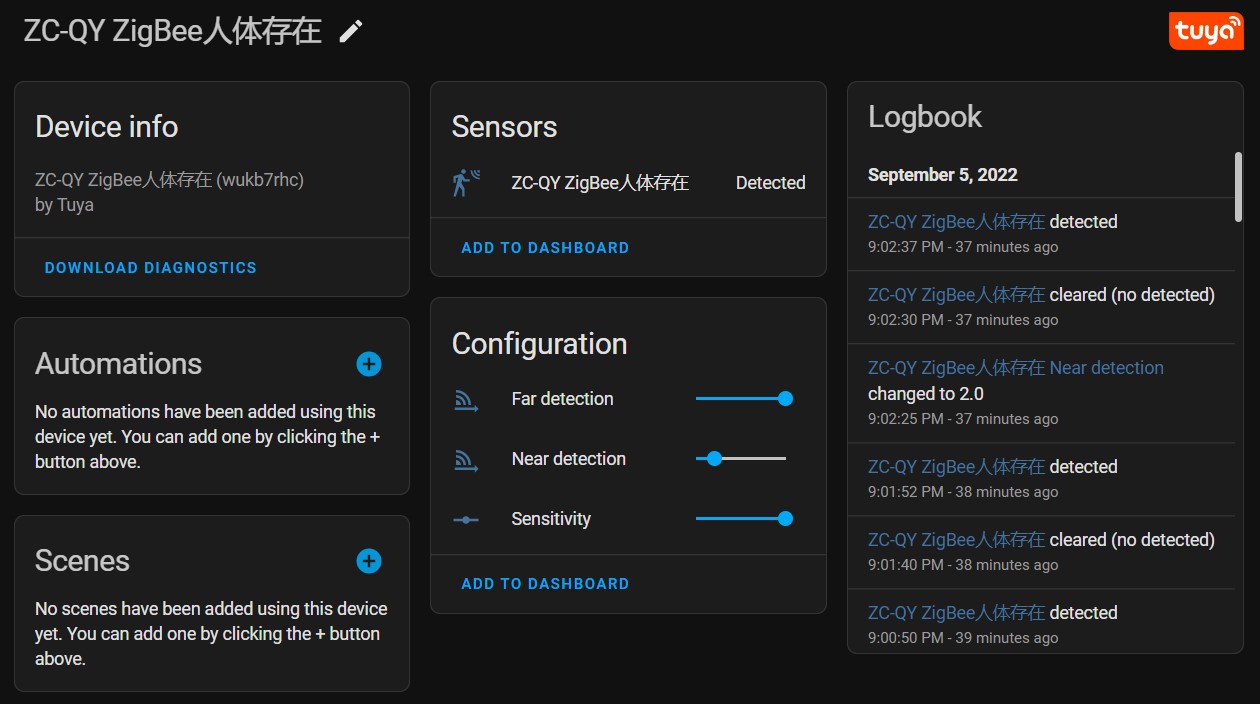Open Near detection changed to 2.0 entry link
Viewport: 1260px width, 704px height.
click(x=1016, y=368)
